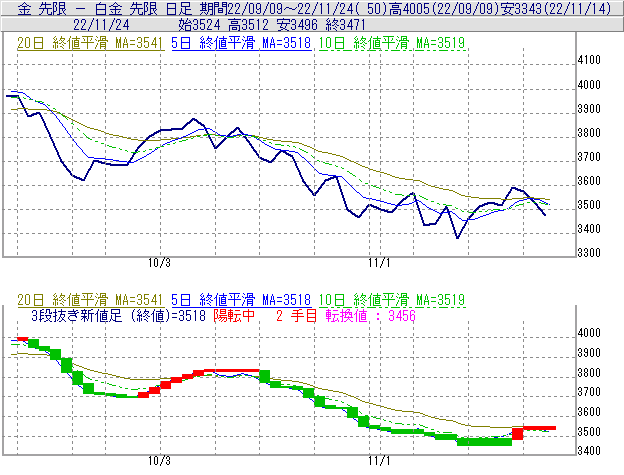The height and width of the screenshot is (475, 624).
Task: Select the upper chart's '5日 終値平滑 MA=3518' legend
Action: point(241,43)
